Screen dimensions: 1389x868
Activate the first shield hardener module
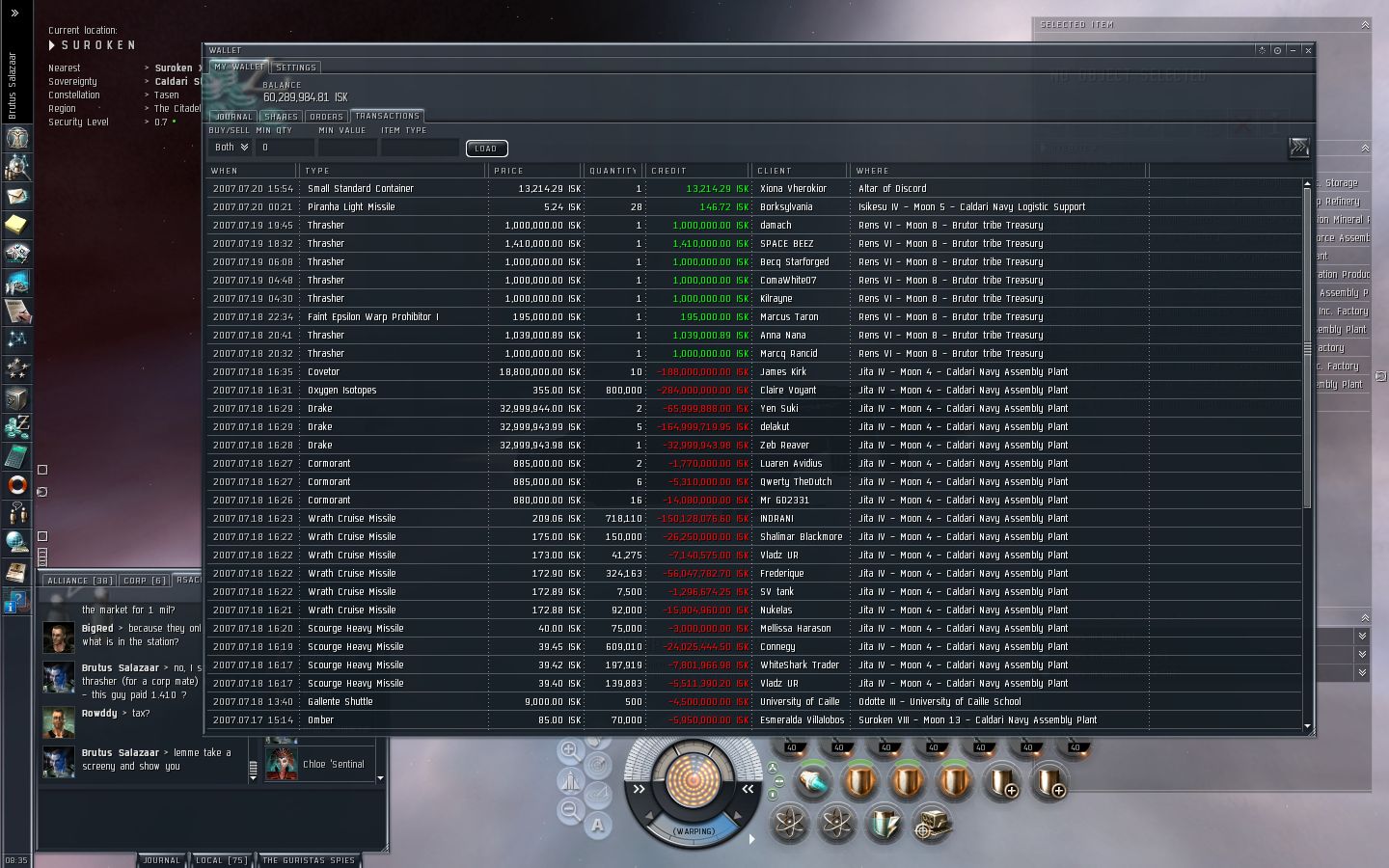tap(859, 781)
